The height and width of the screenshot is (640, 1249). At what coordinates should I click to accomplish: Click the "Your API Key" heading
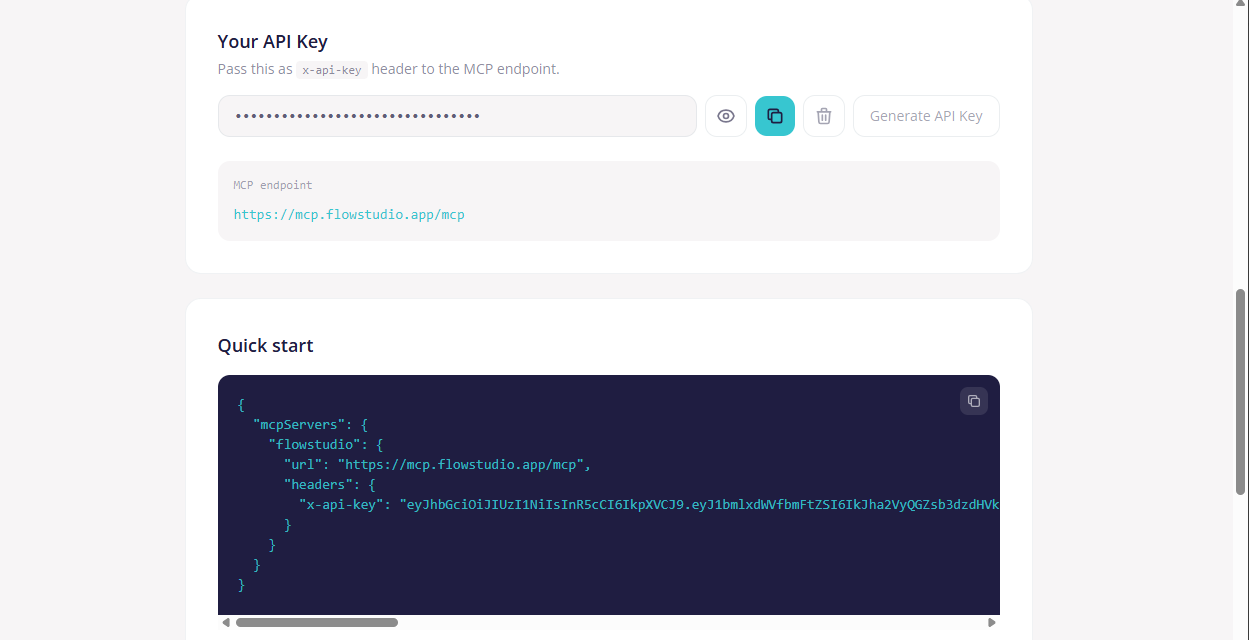(273, 42)
